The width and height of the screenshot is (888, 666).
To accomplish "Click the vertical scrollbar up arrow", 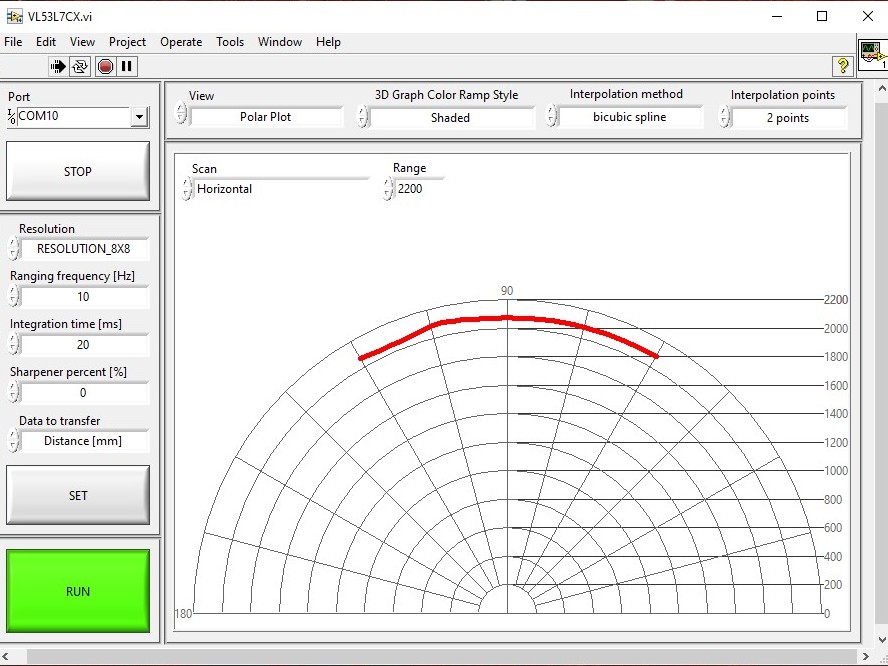I will [882, 88].
